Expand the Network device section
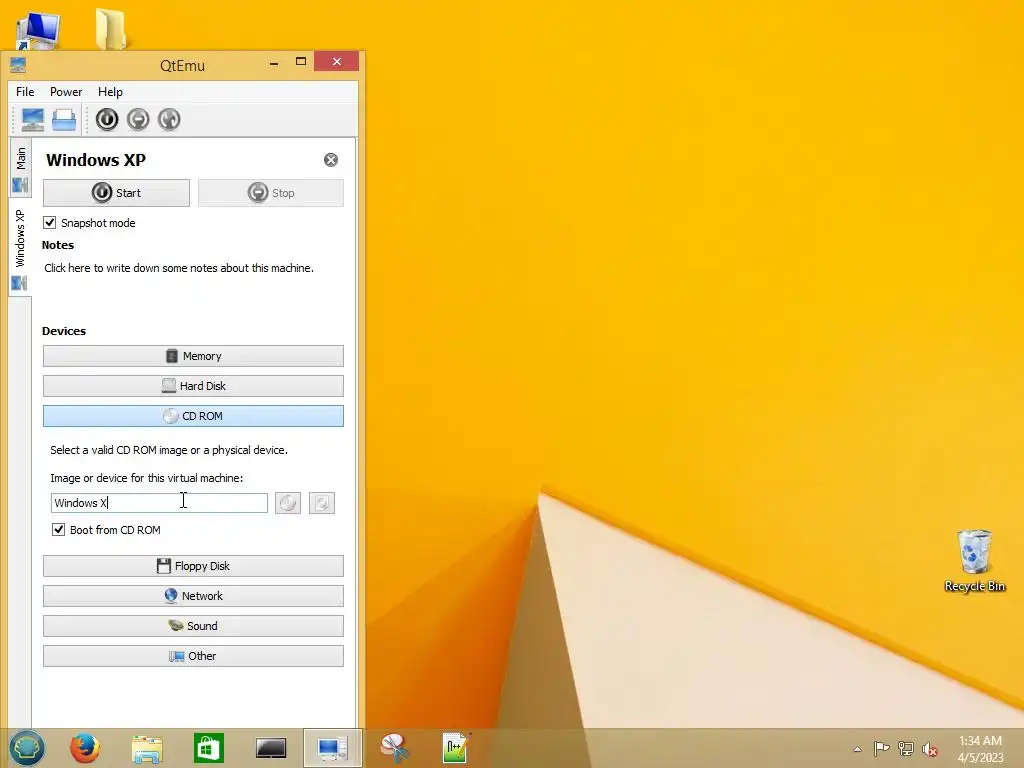The width and height of the screenshot is (1024, 768). (193, 596)
